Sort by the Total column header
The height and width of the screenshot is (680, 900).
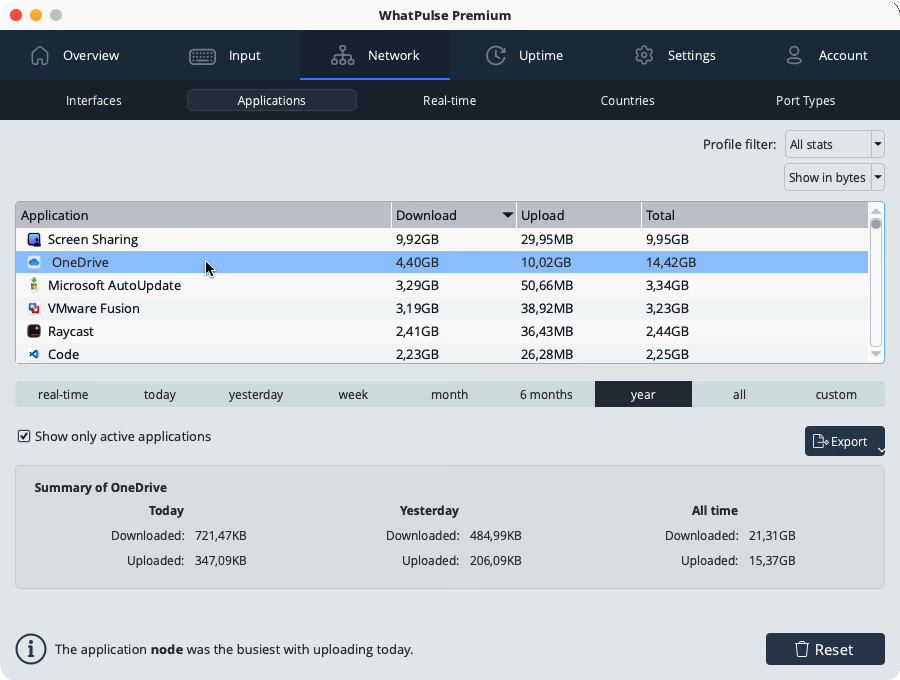point(754,215)
